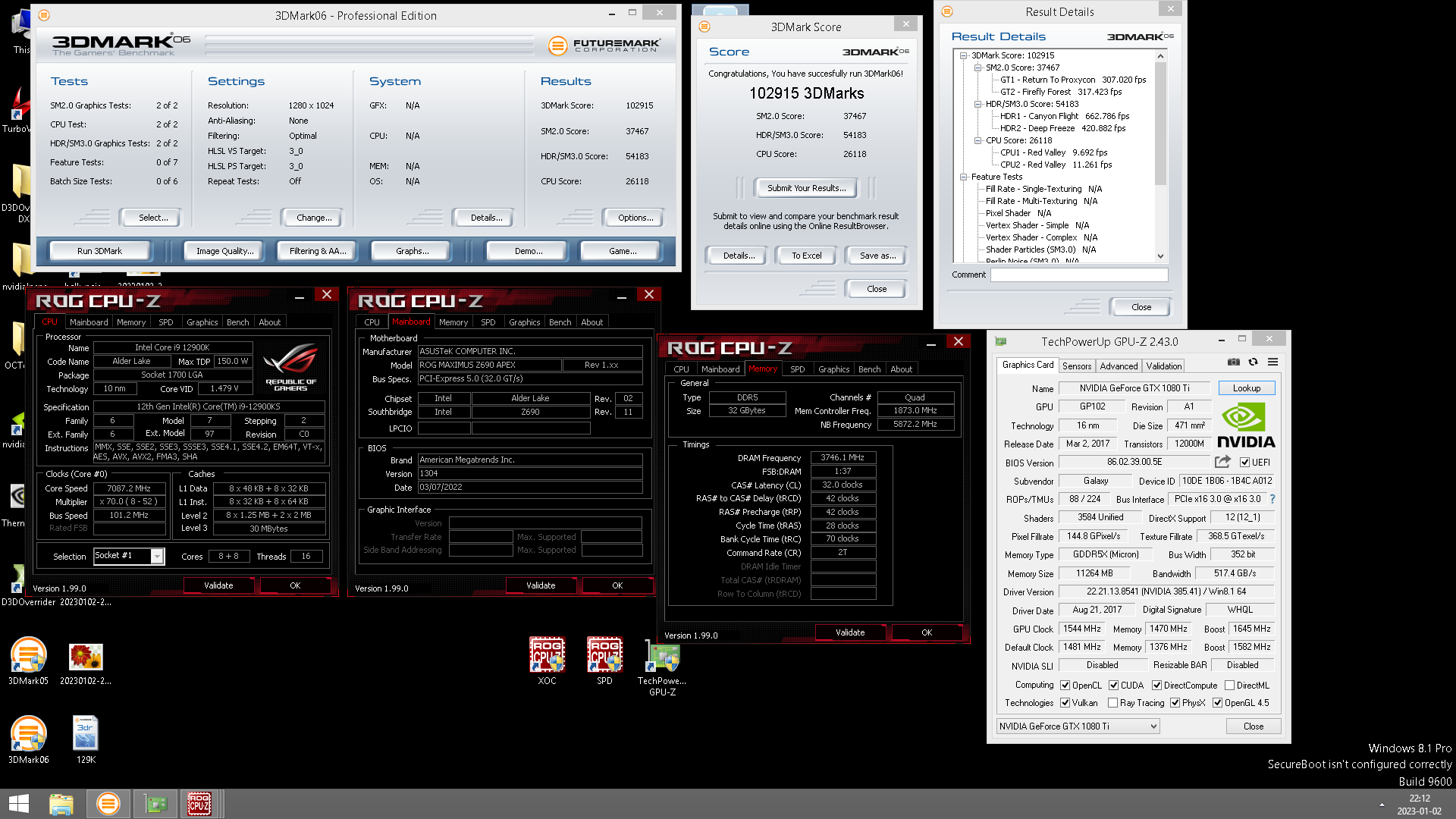Viewport: 1456px width, 819px height.
Task: Toggle Ray Tracing checkbox
Action: pos(1113,703)
